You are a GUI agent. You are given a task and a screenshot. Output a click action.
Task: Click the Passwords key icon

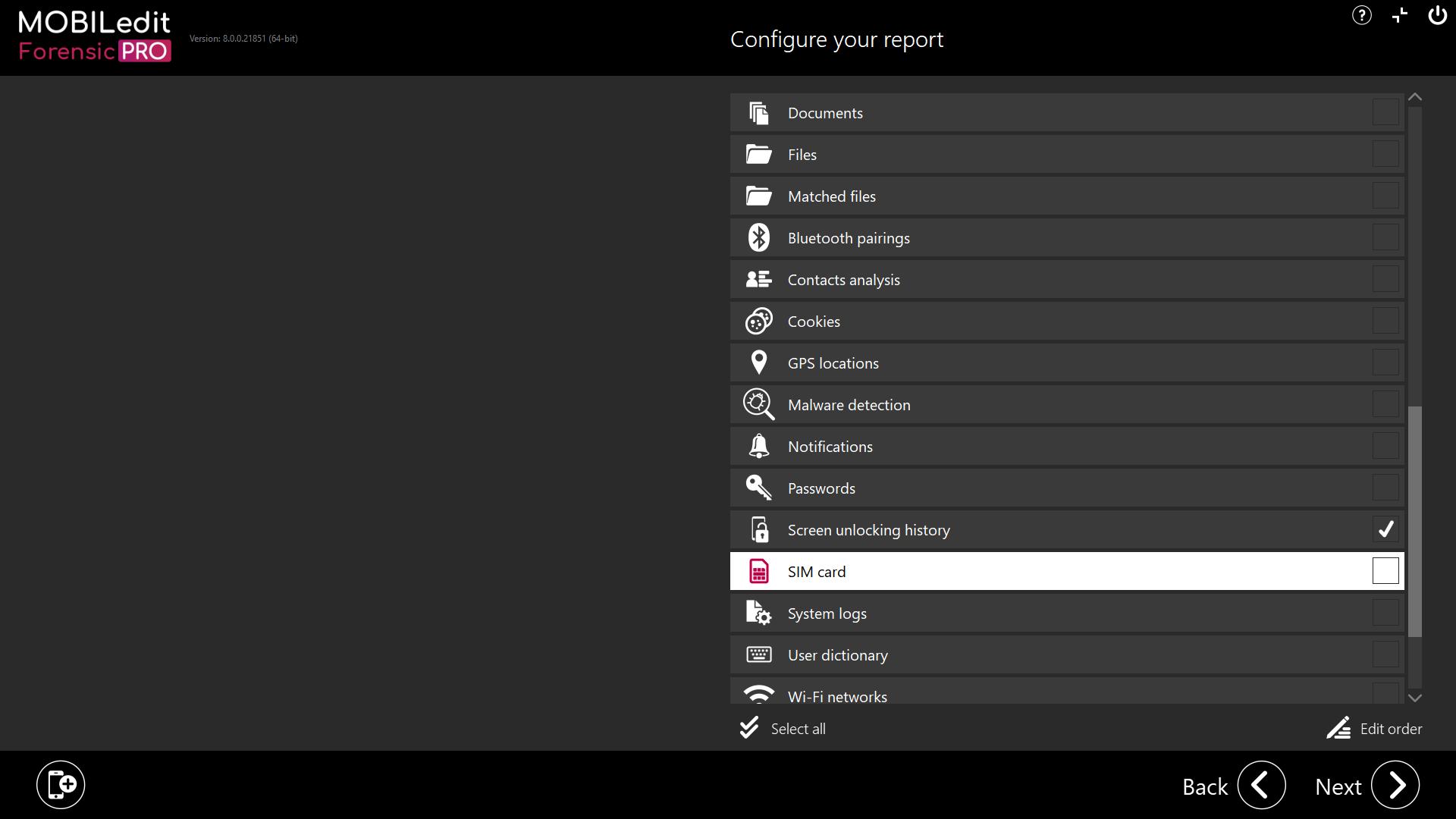click(x=758, y=488)
